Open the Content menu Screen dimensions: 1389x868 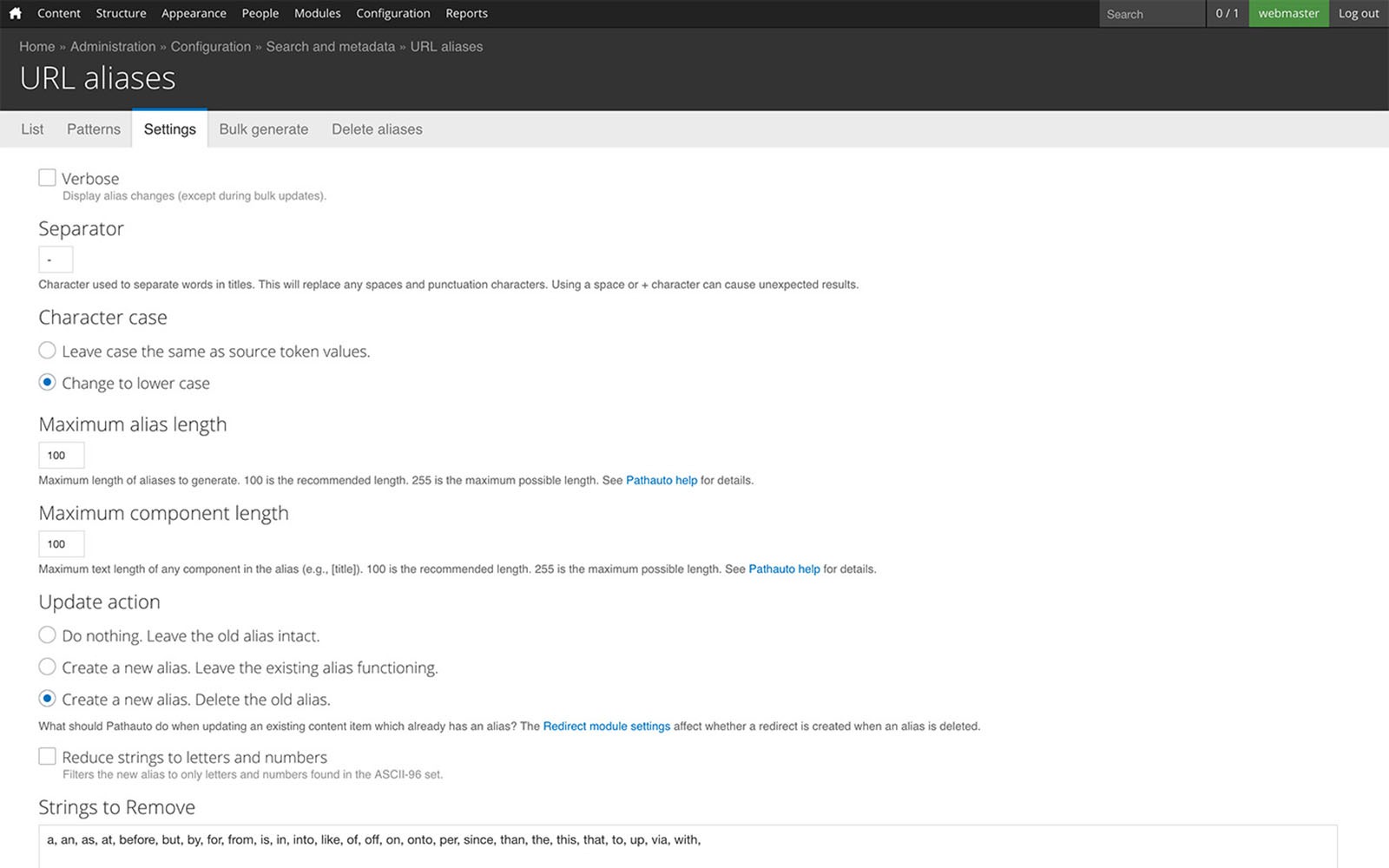click(59, 13)
